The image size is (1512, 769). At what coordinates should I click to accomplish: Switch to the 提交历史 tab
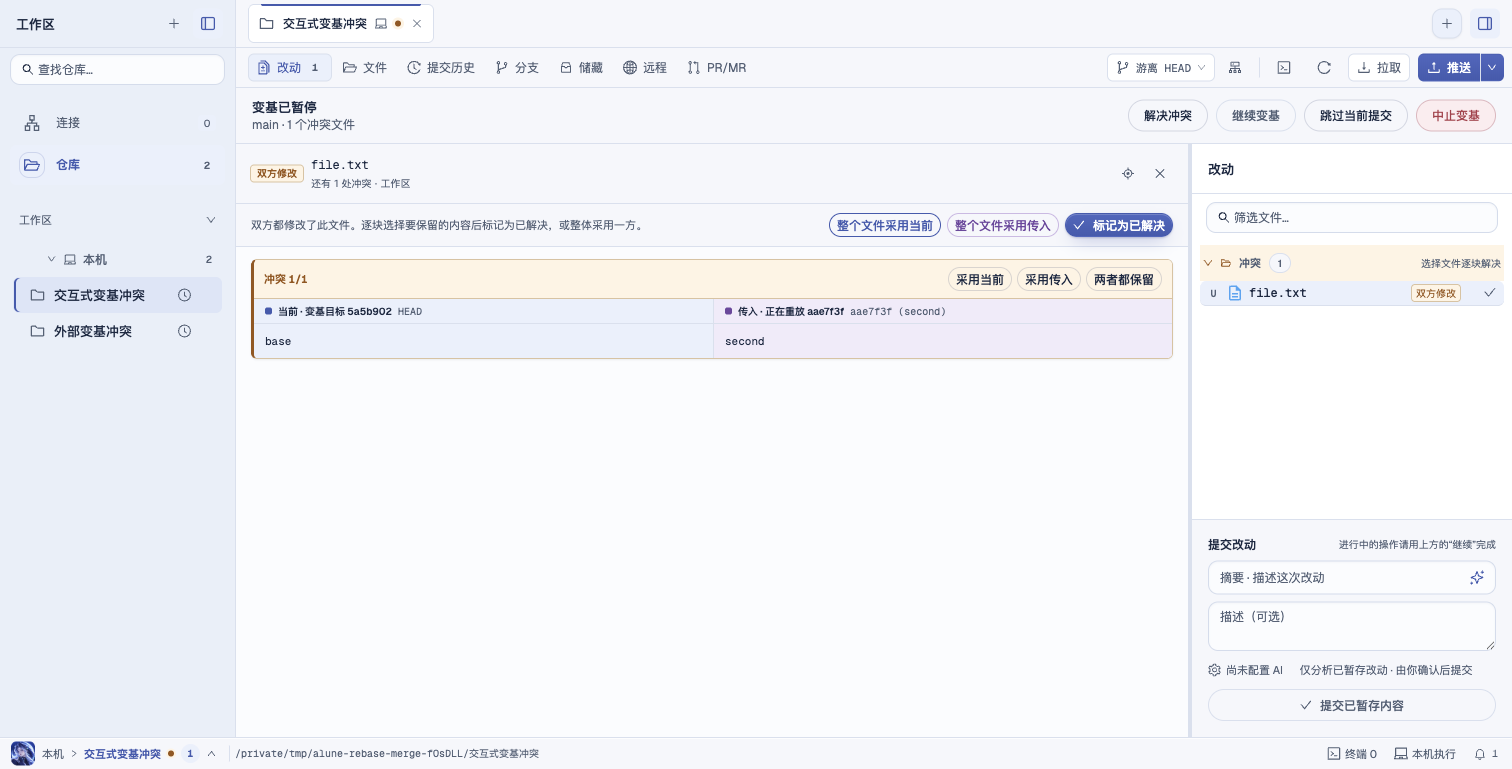[441, 68]
